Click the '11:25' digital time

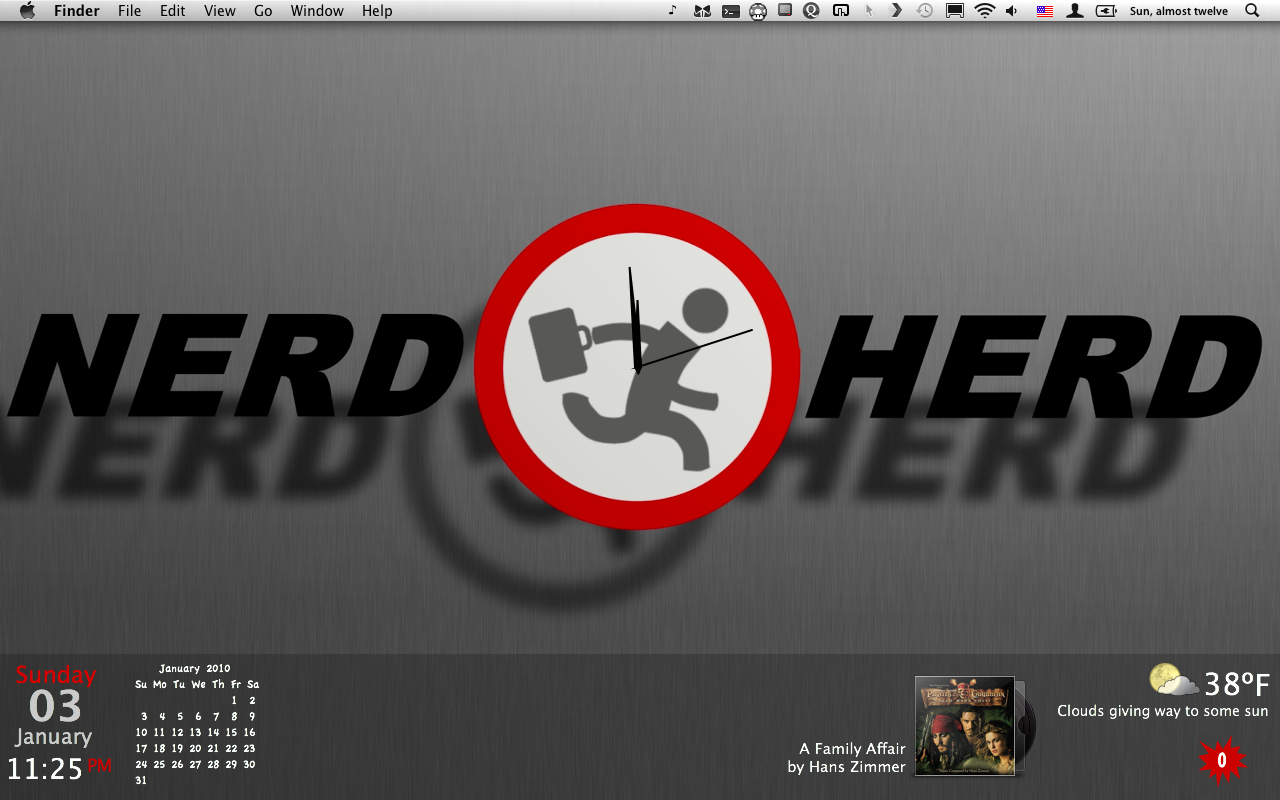45,769
